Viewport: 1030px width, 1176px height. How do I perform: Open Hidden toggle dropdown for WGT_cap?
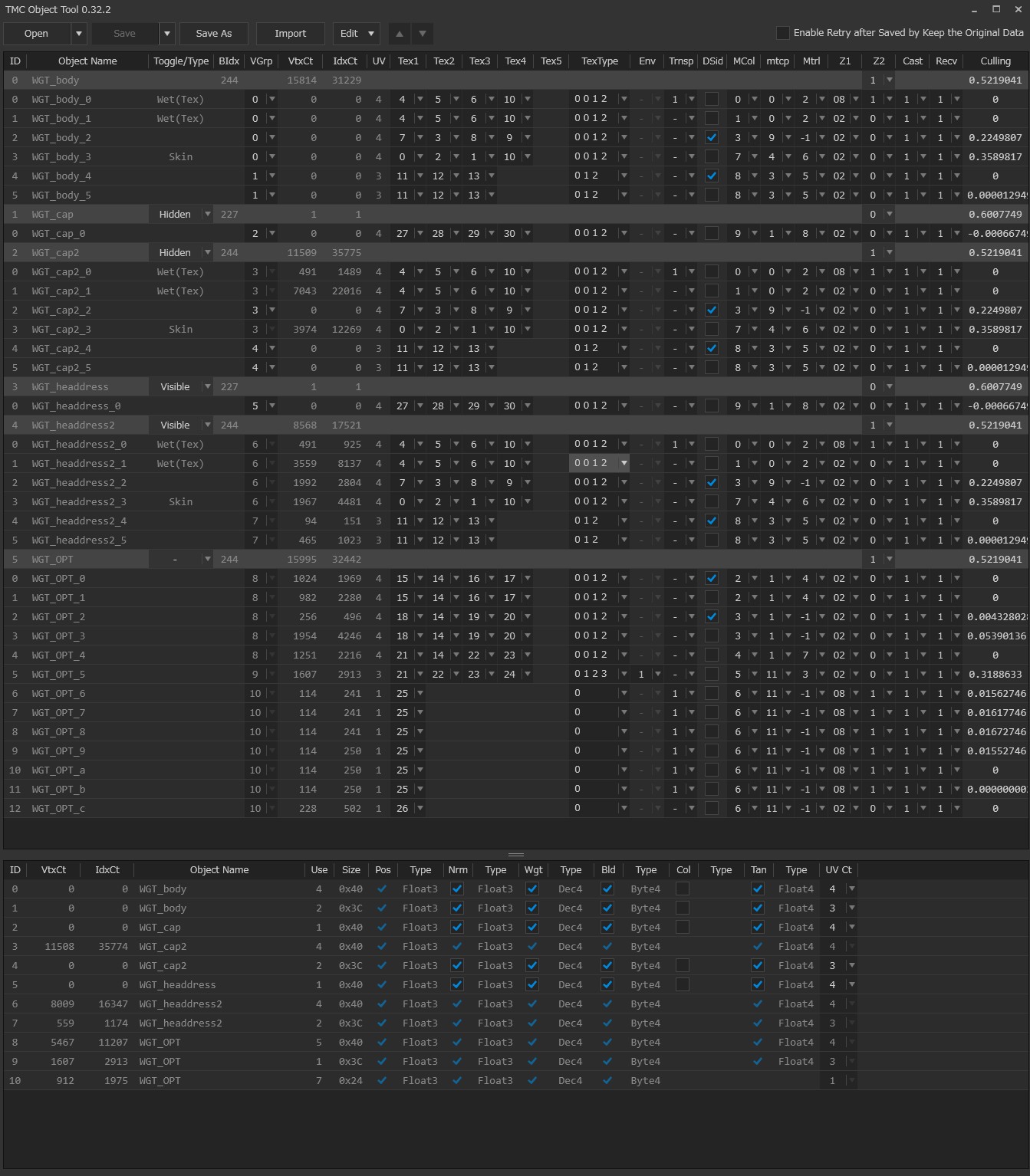pyautogui.click(x=206, y=214)
